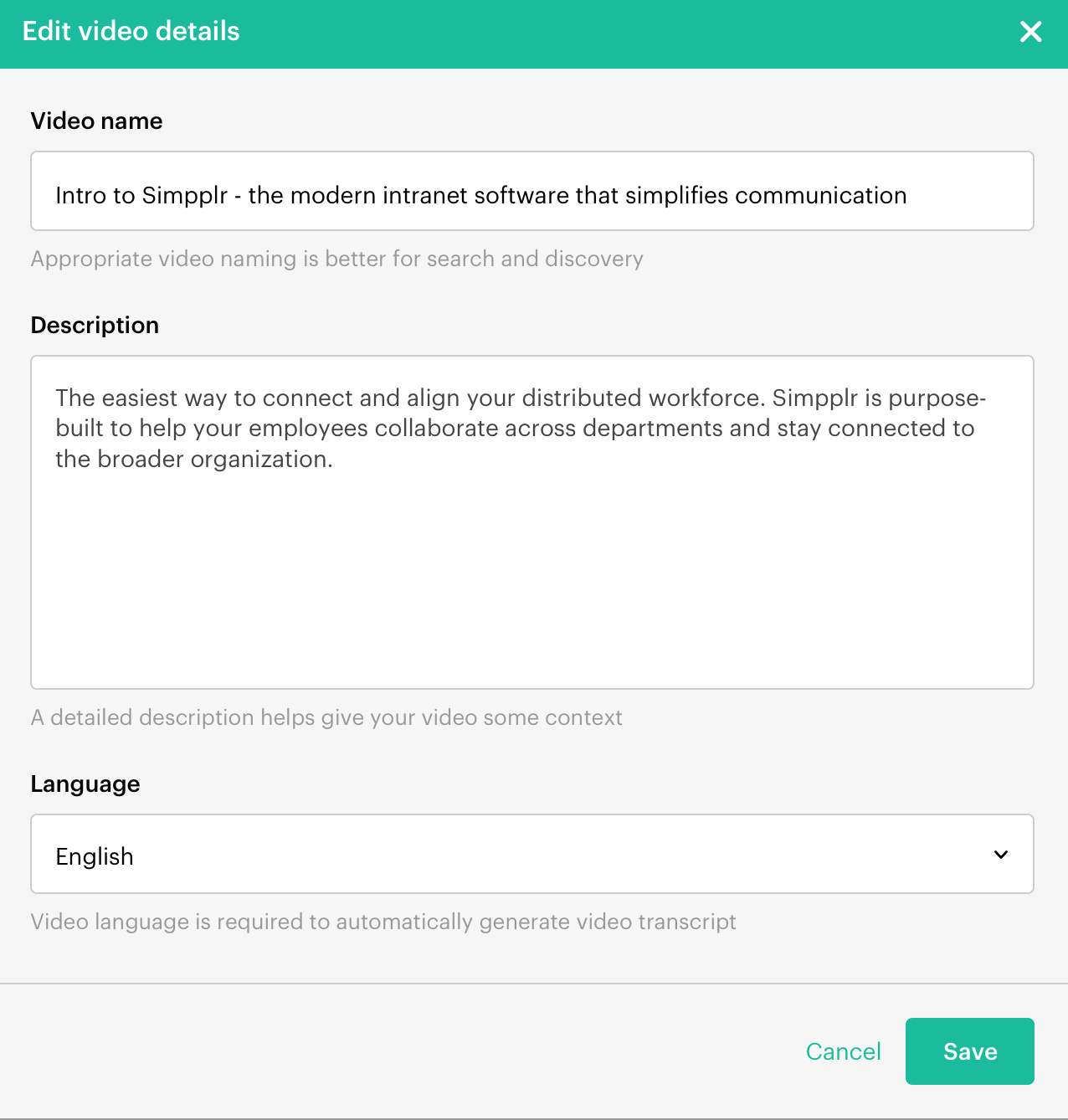The height and width of the screenshot is (1120, 1068).
Task: Place cursor after 'organization.' in description
Action: [x=334, y=460]
